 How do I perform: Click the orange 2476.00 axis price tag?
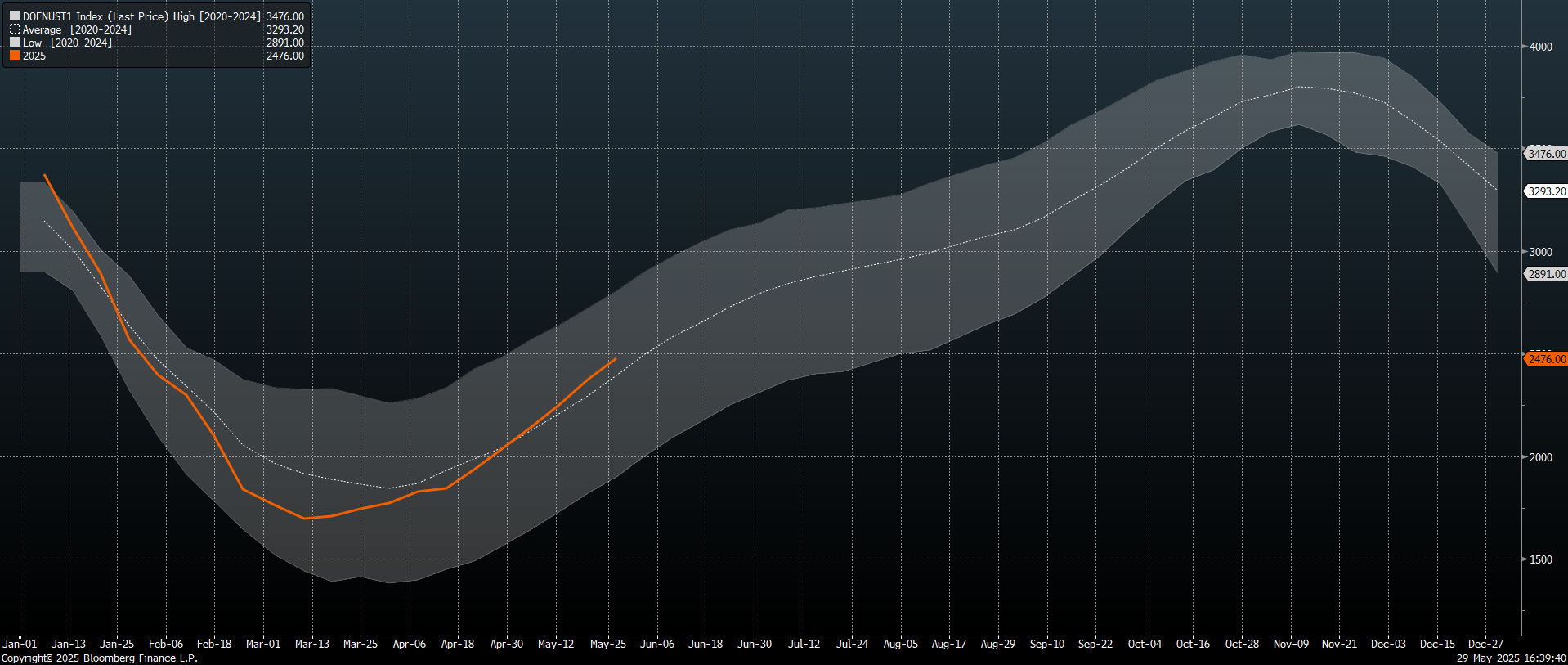click(1546, 359)
